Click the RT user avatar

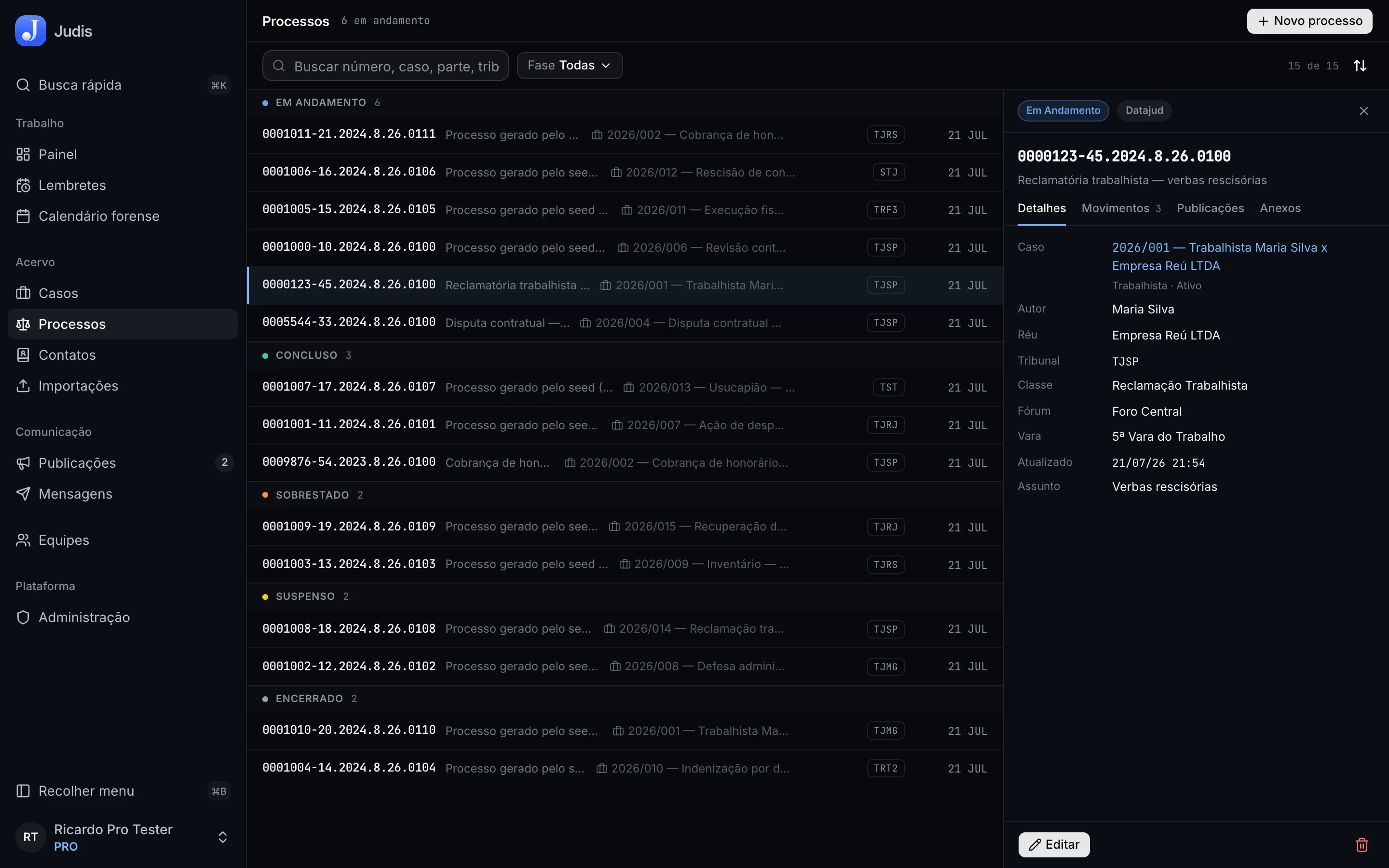(x=30, y=837)
